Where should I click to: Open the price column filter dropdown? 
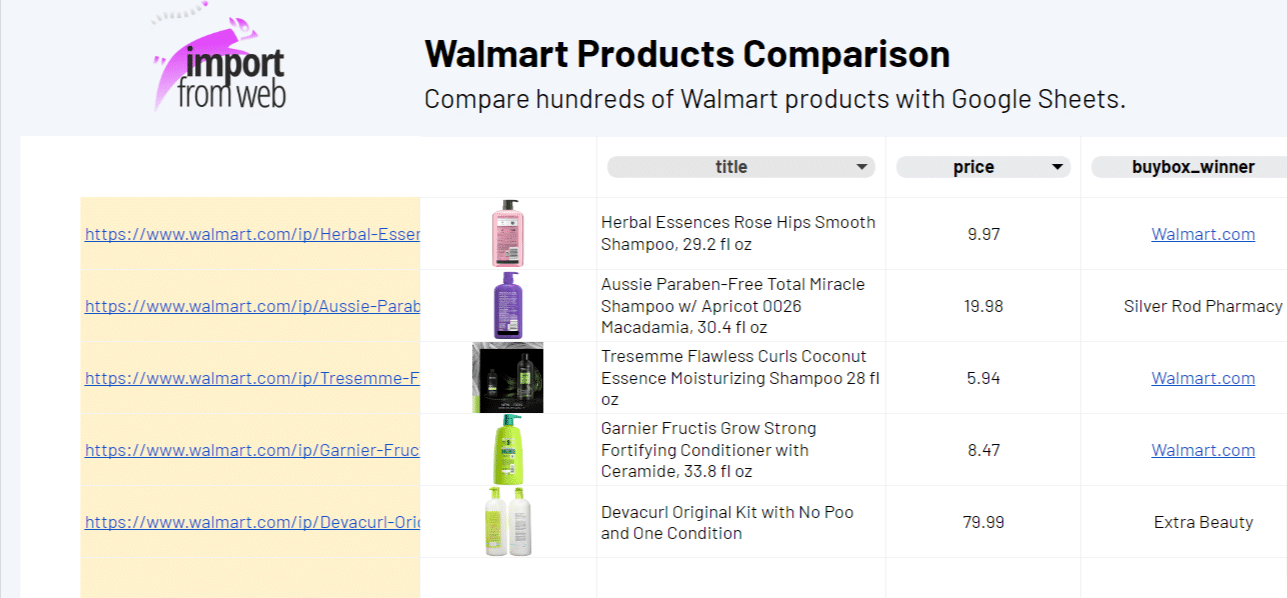1057,168
